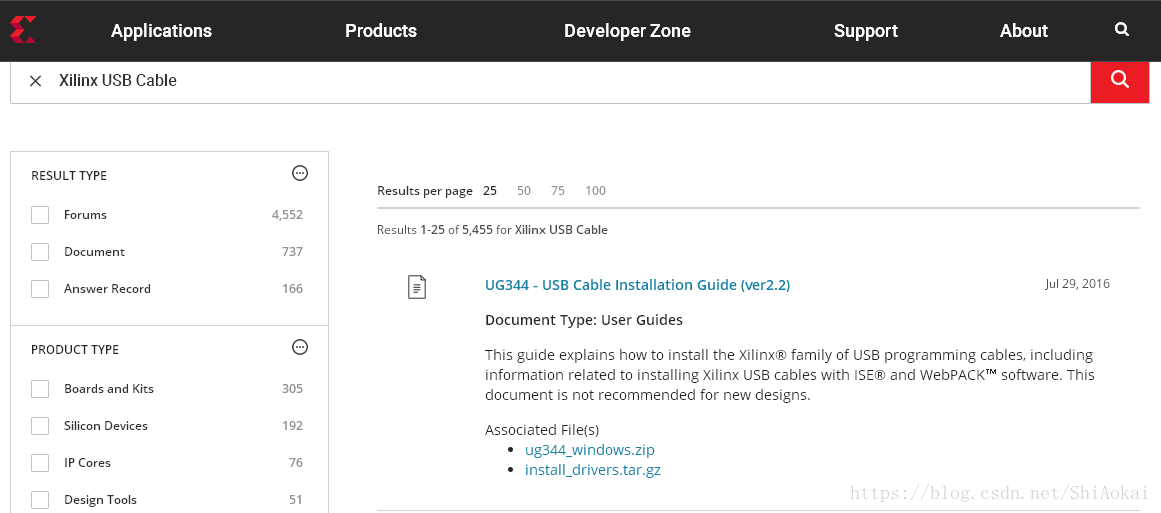Open UG344 USB Cable Installation Guide link

[x=638, y=285]
